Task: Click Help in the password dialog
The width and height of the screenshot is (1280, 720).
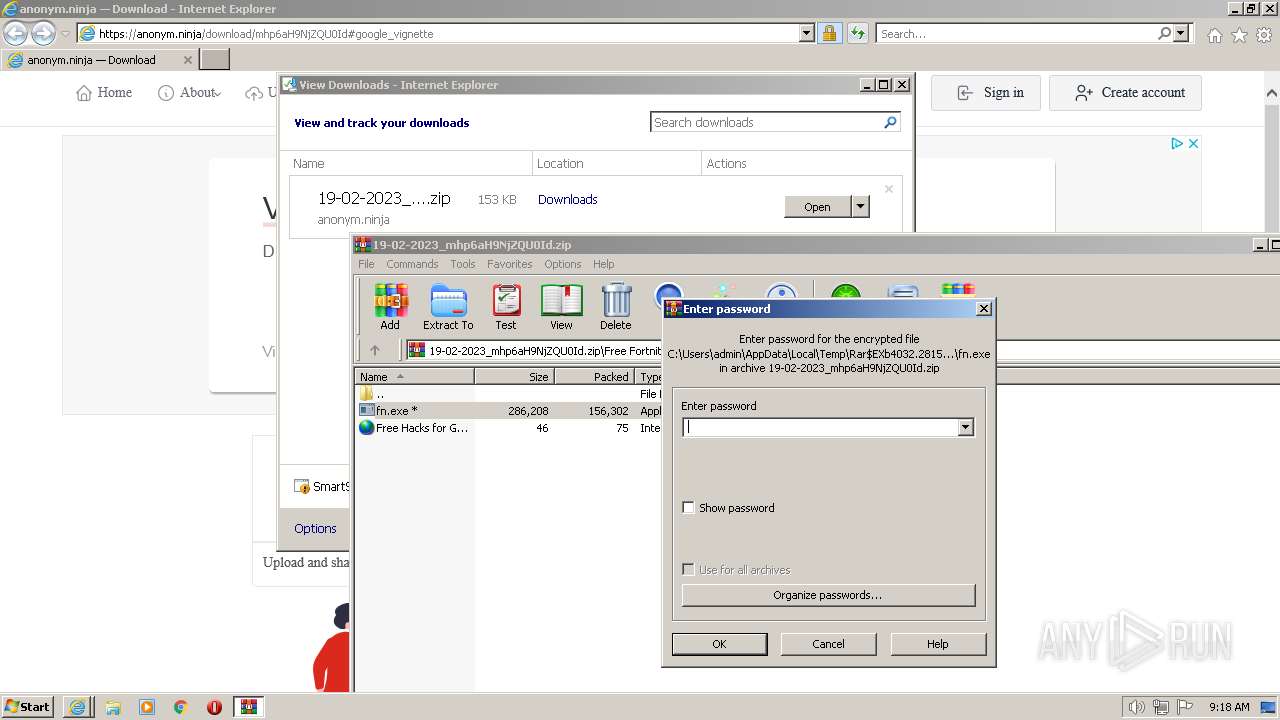Action: pyautogui.click(x=937, y=644)
